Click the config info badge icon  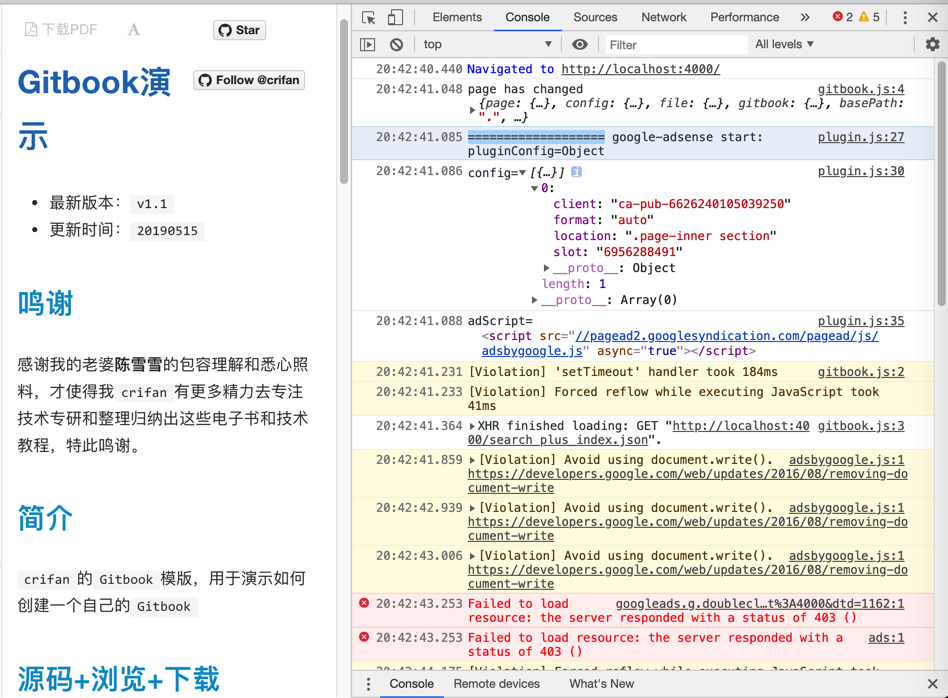(x=576, y=172)
